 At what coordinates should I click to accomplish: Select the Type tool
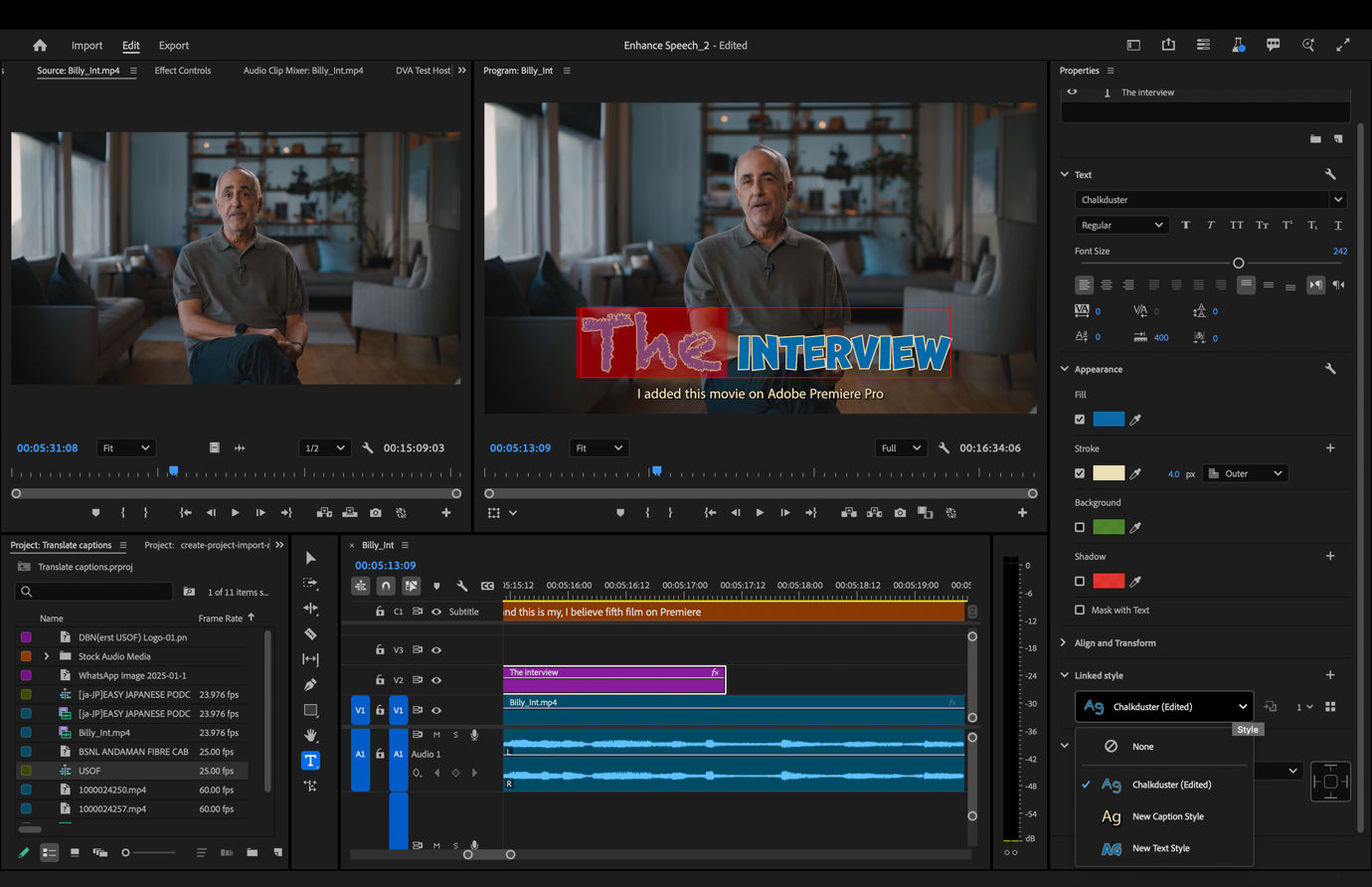310,761
